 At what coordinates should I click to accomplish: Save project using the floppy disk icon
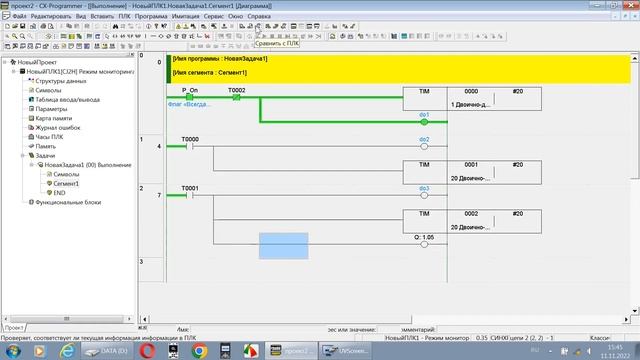(22, 26)
